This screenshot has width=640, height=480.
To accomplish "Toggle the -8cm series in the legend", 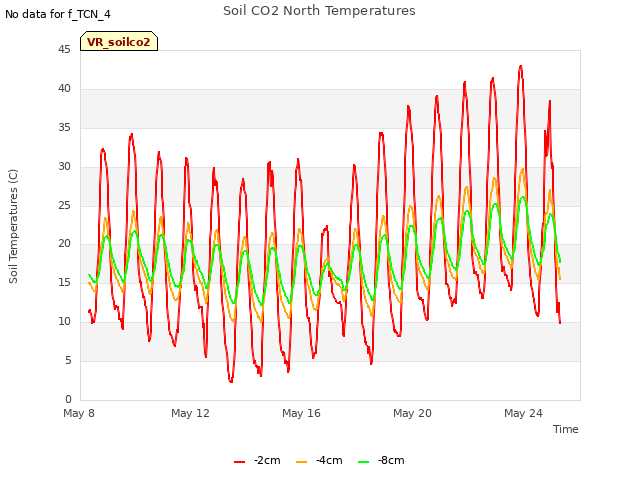I will [x=381, y=460].
